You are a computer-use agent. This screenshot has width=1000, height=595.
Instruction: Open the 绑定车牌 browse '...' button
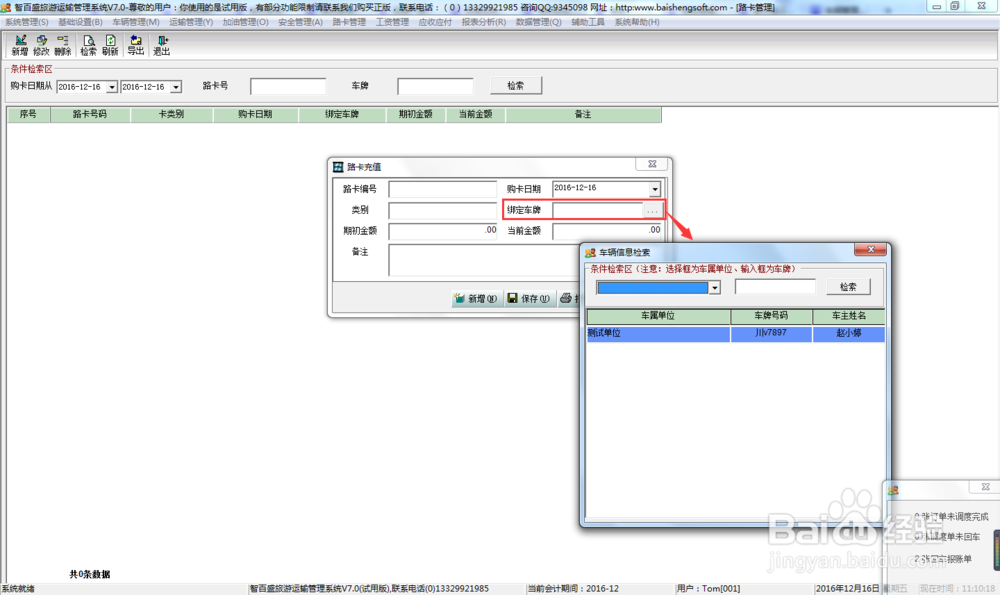coord(652,210)
